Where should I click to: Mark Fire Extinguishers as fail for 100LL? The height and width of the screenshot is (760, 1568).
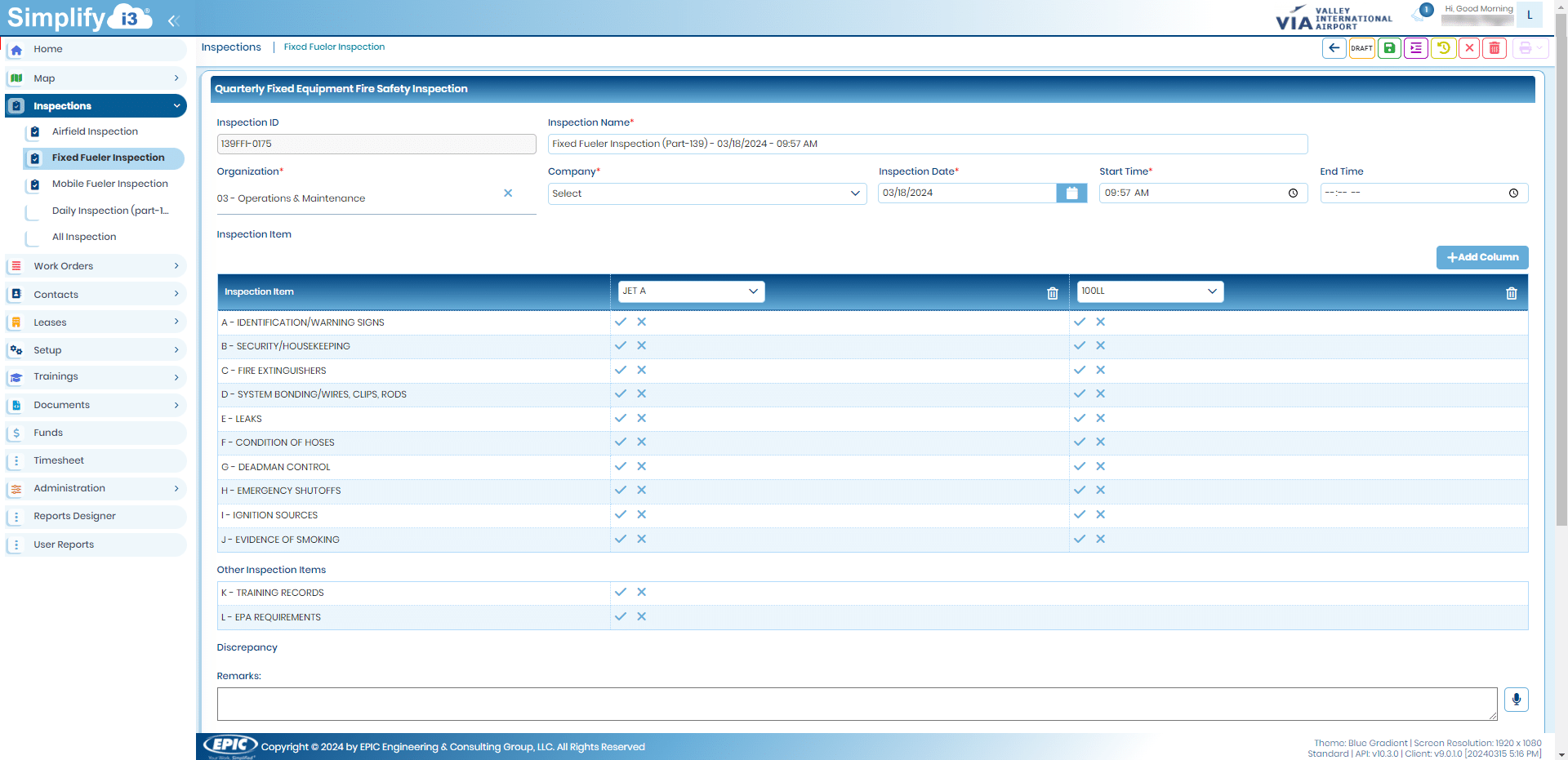point(1101,370)
